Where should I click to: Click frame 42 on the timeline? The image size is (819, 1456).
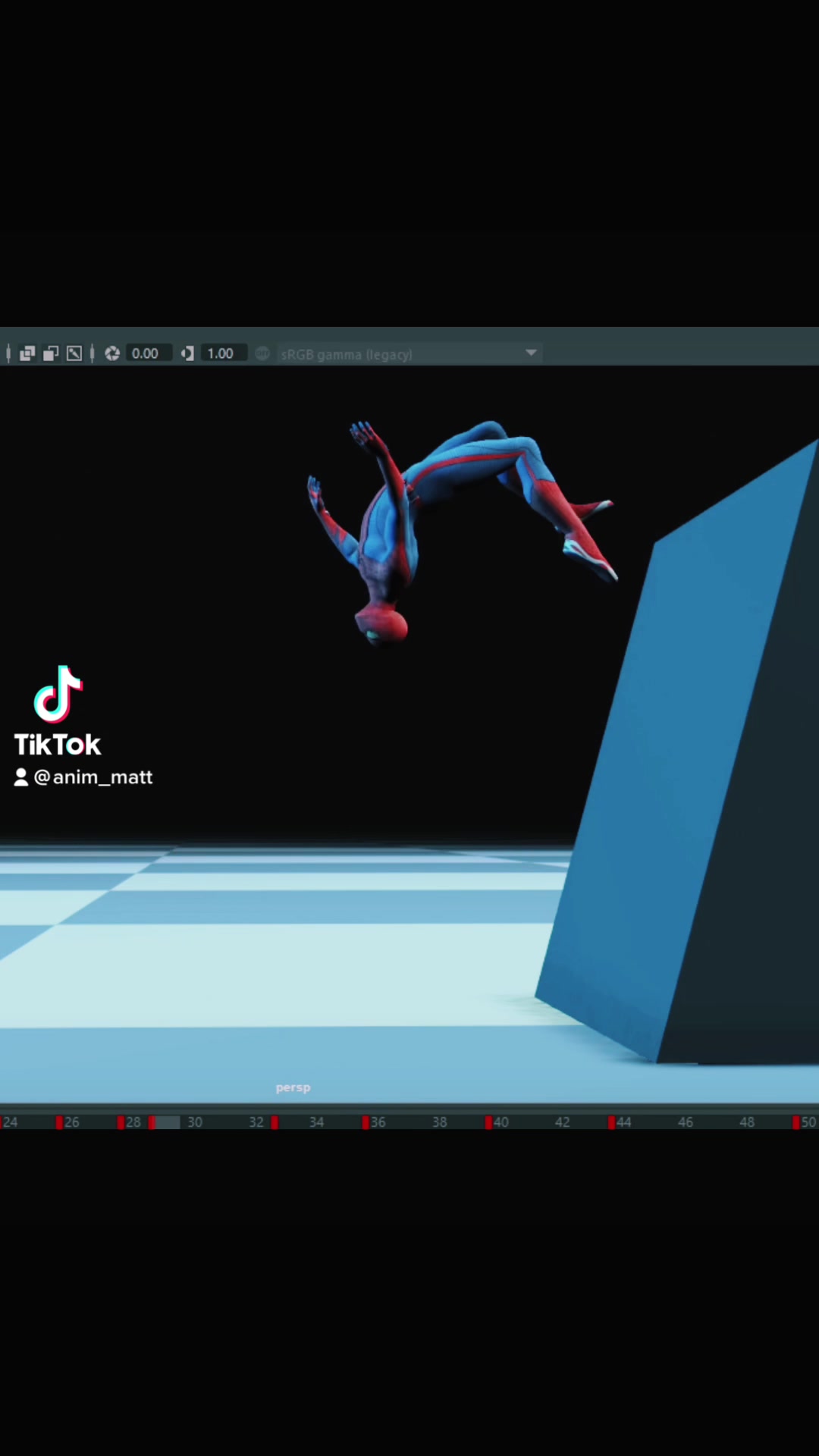tap(562, 1122)
